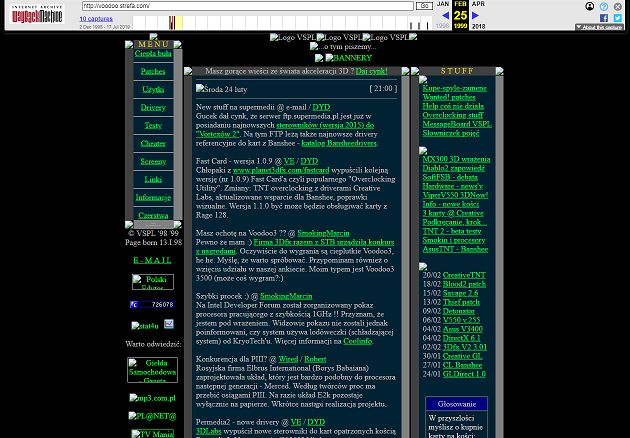
Task: Open mp3.com.pl banner link
Action: click(x=152, y=398)
